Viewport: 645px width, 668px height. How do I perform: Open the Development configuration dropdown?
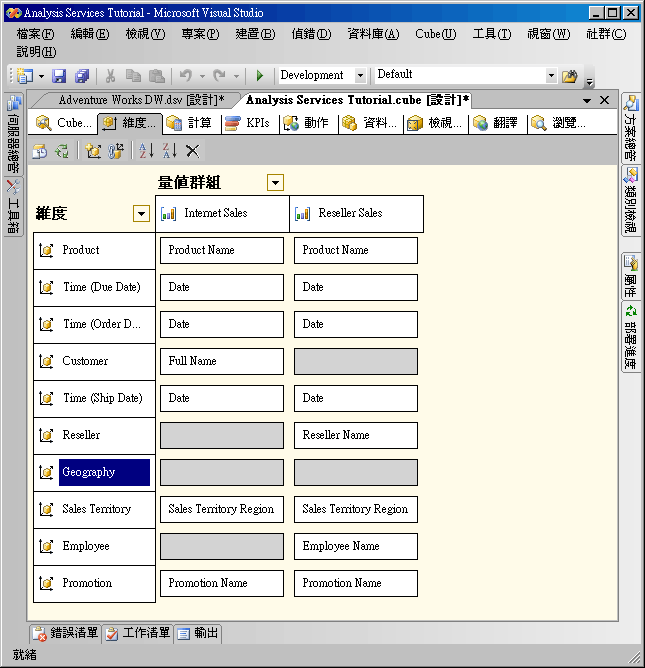point(360,76)
